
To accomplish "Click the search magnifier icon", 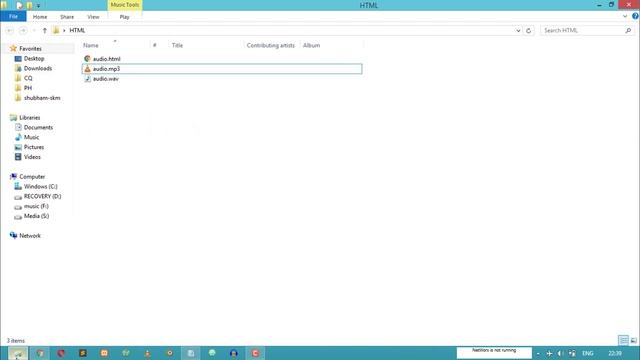I will point(628,30).
